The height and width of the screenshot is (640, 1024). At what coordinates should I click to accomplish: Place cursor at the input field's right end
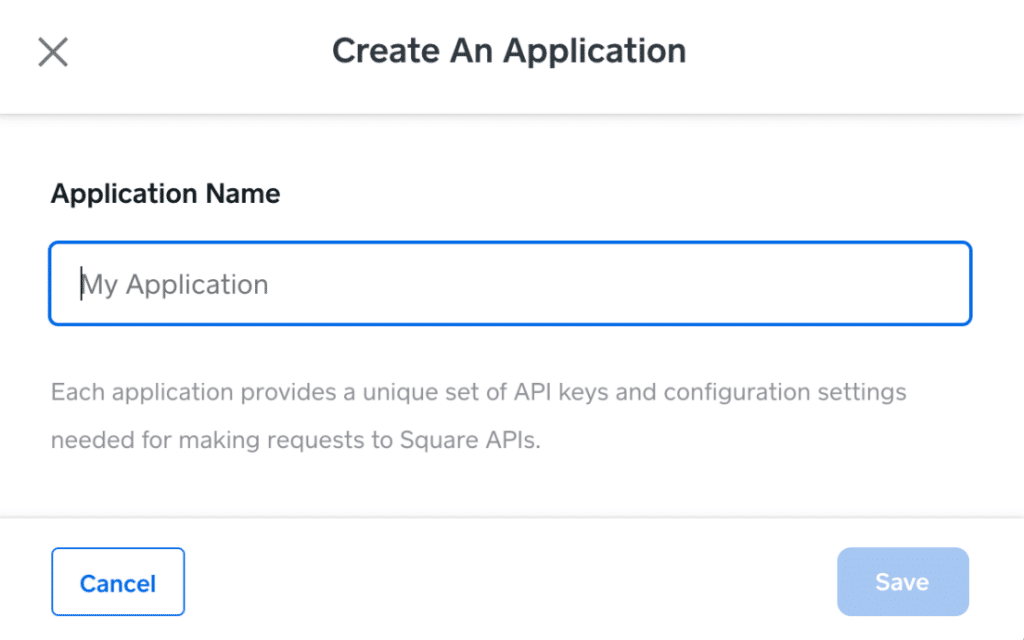tap(950, 284)
